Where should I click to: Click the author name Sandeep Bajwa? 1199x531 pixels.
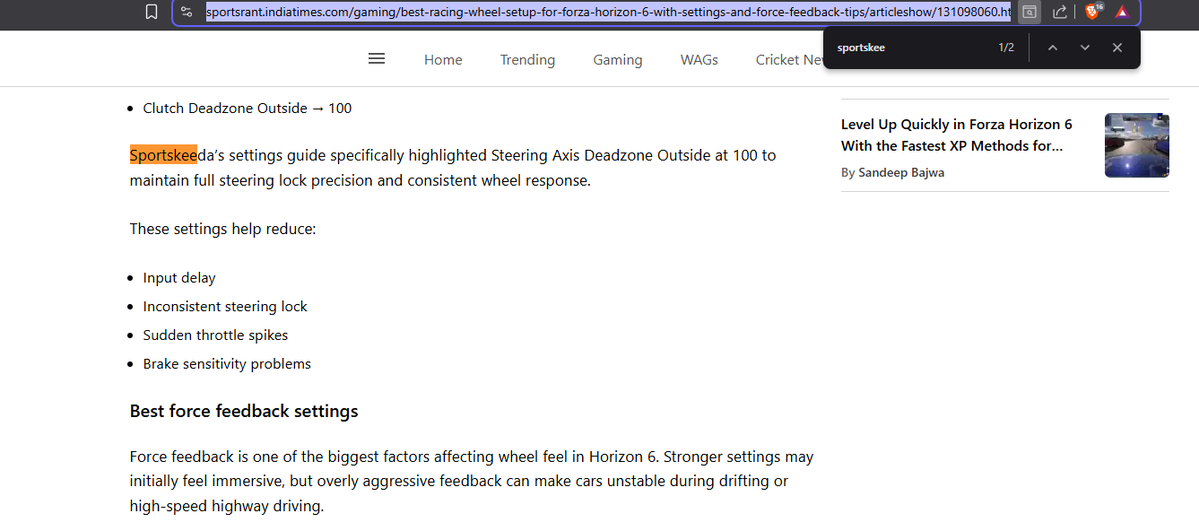[x=901, y=173]
